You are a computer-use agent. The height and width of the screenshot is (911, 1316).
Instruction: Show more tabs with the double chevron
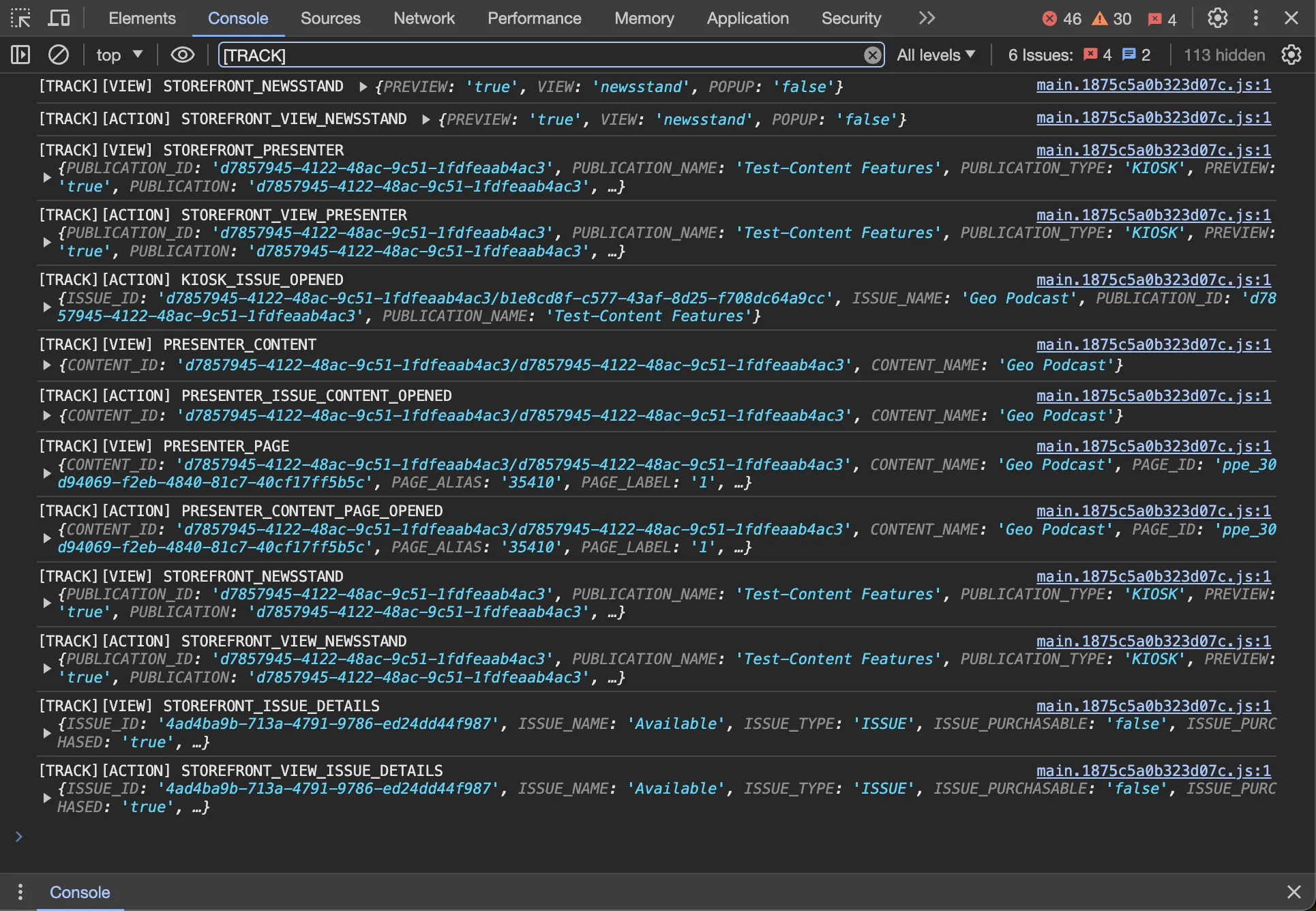[x=927, y=18]
